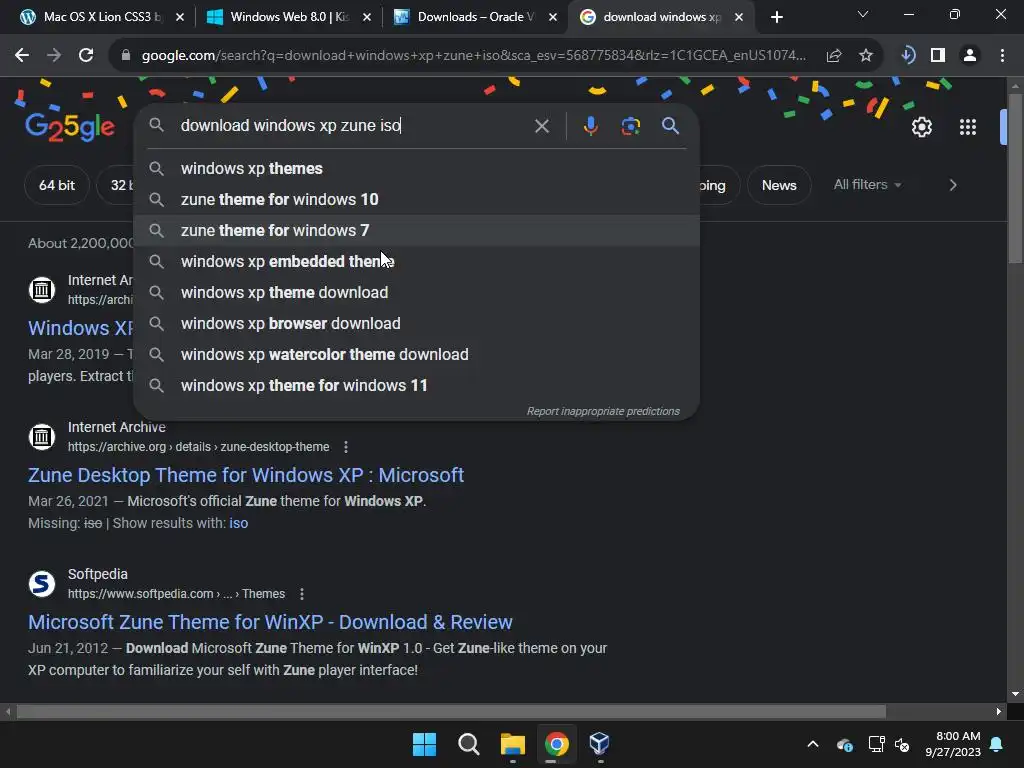Click into the Google search input field
1024x768 pixels.
coord(353,126)
